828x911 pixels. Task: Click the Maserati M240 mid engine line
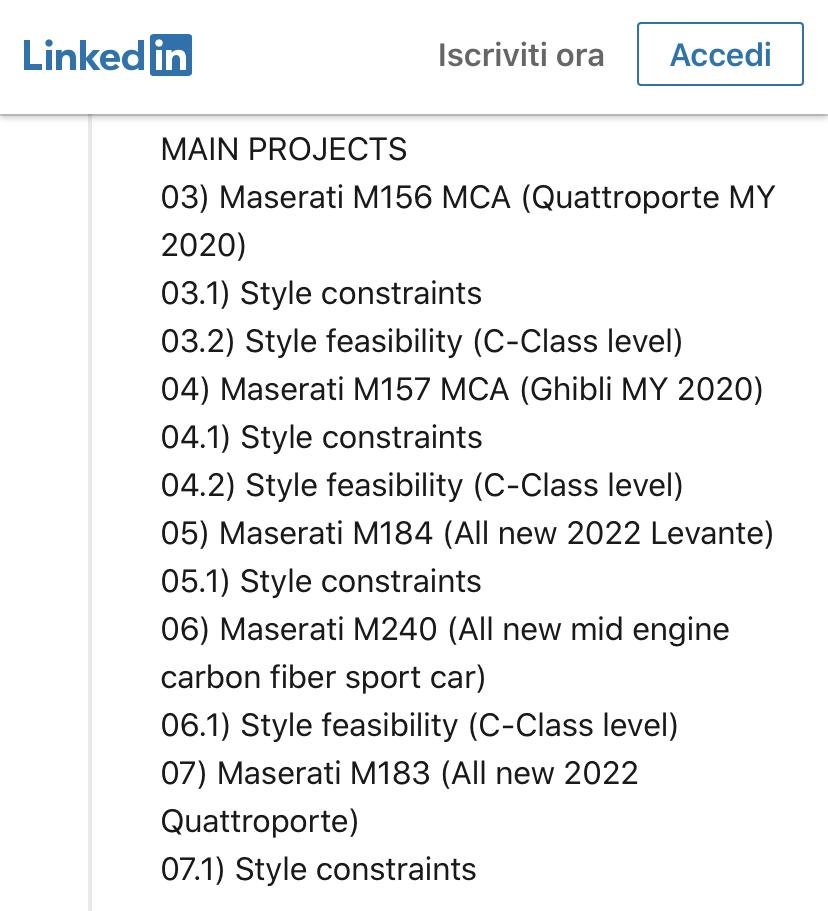click(x=445, y=629)
